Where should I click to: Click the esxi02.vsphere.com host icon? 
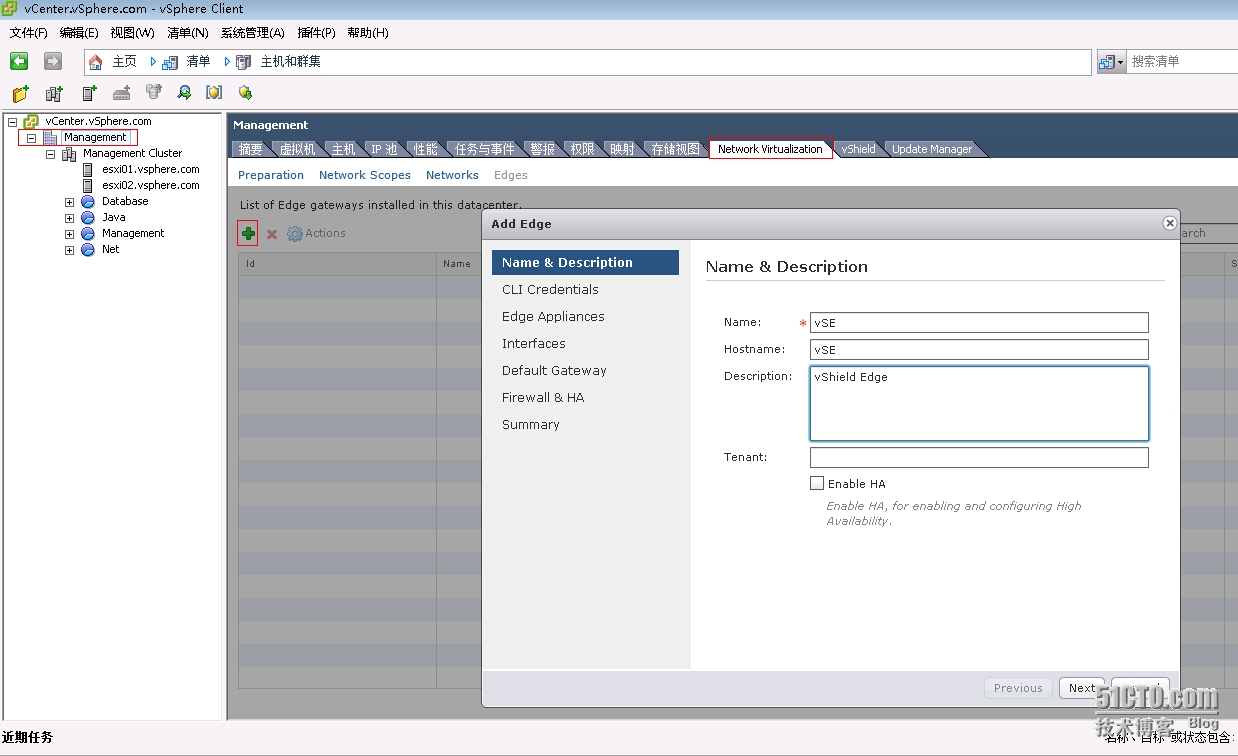(88, 185)
